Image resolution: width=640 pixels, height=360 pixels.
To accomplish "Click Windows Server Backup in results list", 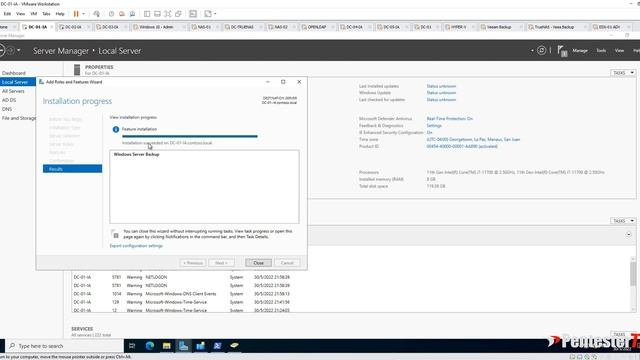I will click(x=136, y=154).
